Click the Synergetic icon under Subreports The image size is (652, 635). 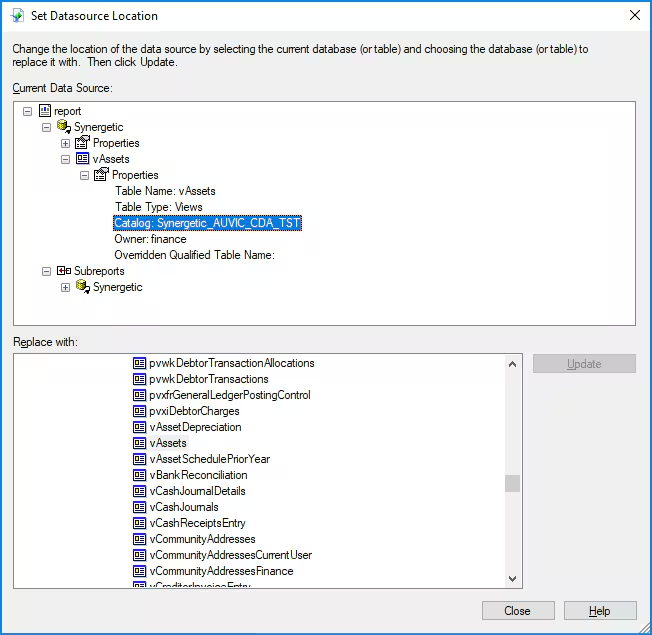point(83,287)
